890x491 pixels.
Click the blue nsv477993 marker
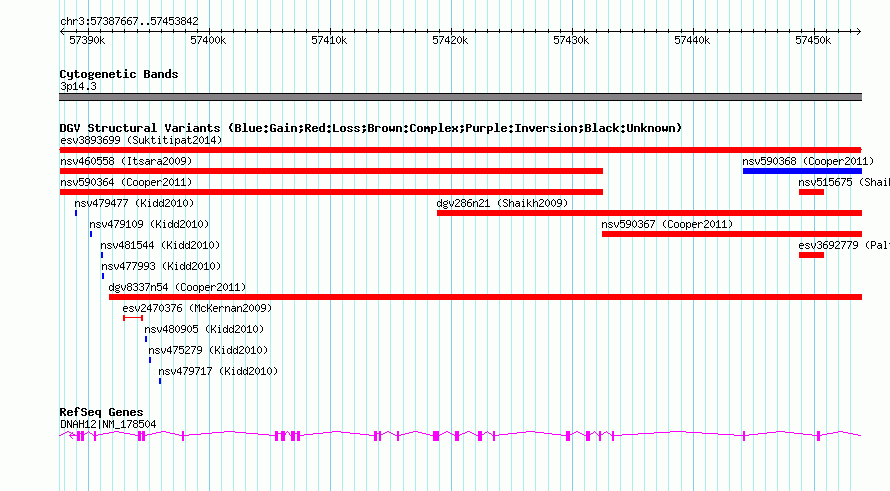103,276
